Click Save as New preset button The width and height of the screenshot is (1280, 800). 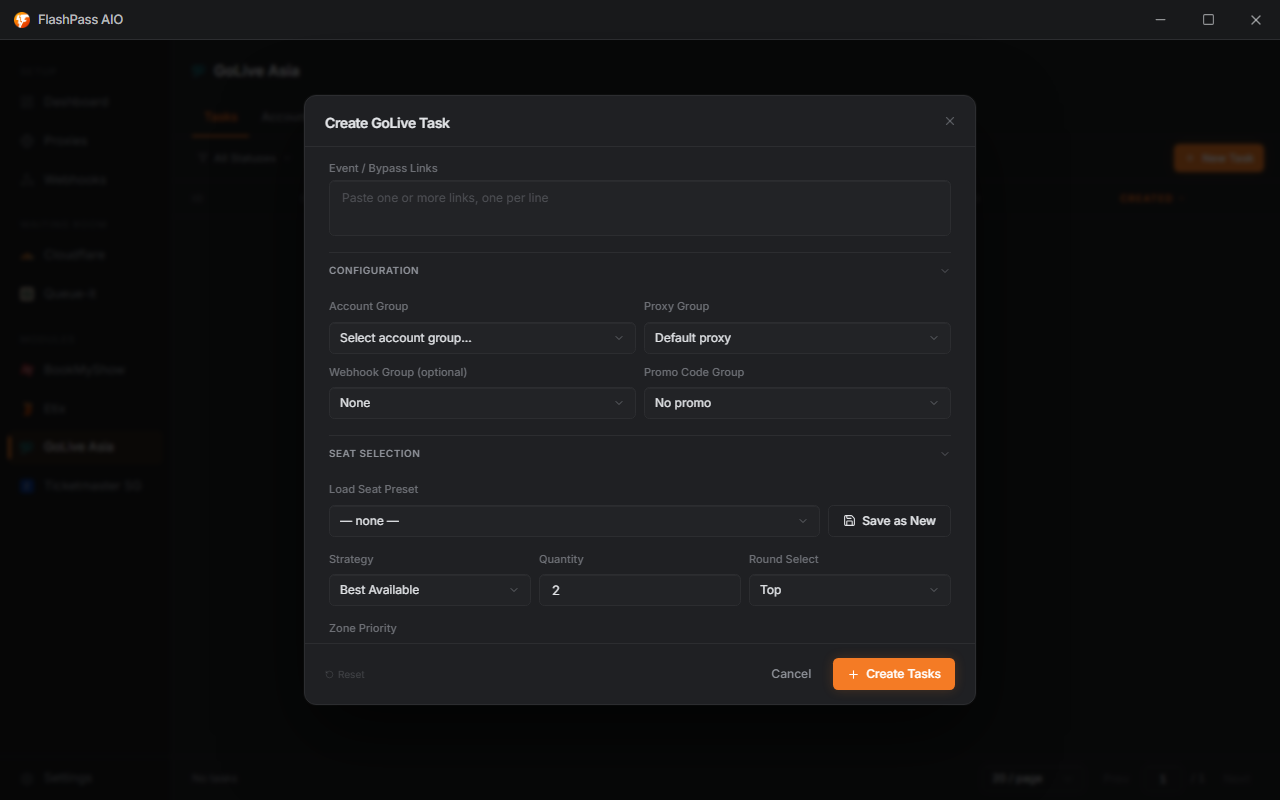(x=889, y=521)
